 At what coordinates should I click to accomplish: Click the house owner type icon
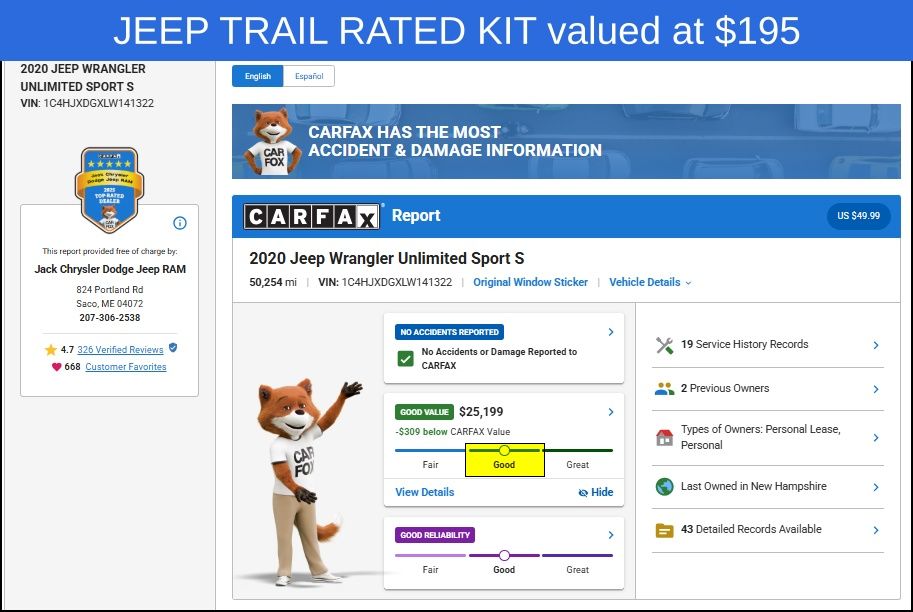click(x=664, y=437)
